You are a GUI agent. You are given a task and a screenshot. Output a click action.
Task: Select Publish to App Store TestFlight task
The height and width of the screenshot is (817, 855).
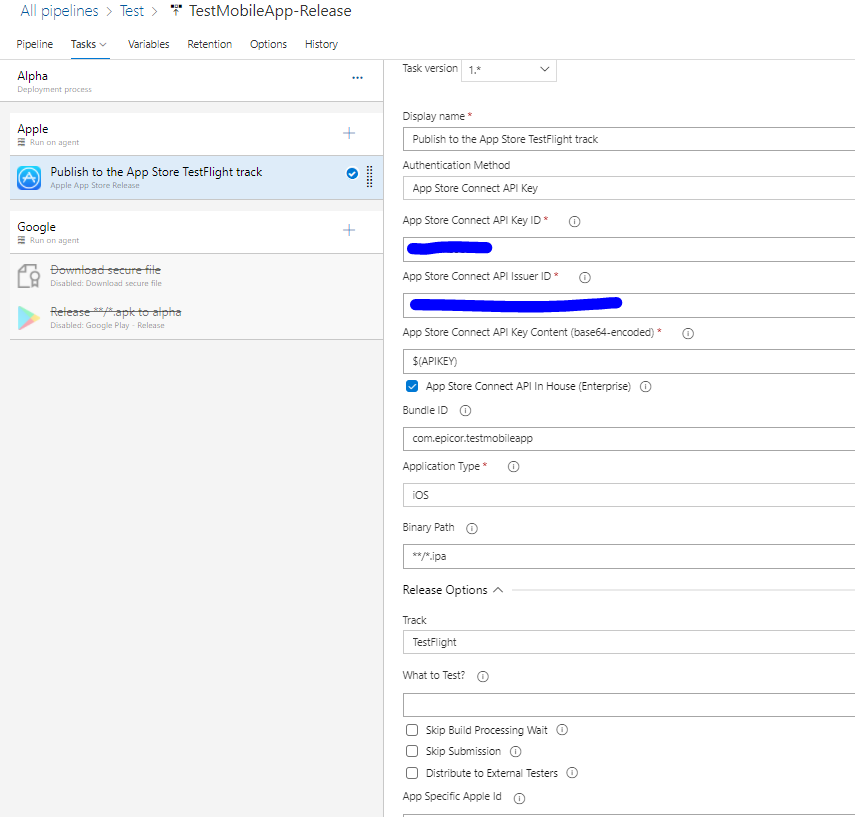[196, 178]
